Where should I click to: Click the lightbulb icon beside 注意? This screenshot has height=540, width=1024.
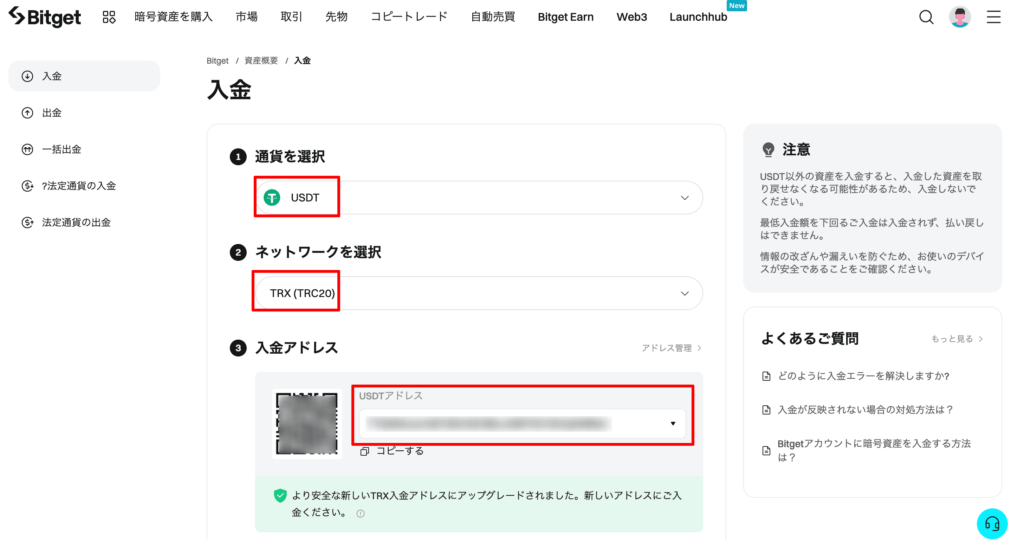coord(769,150)
